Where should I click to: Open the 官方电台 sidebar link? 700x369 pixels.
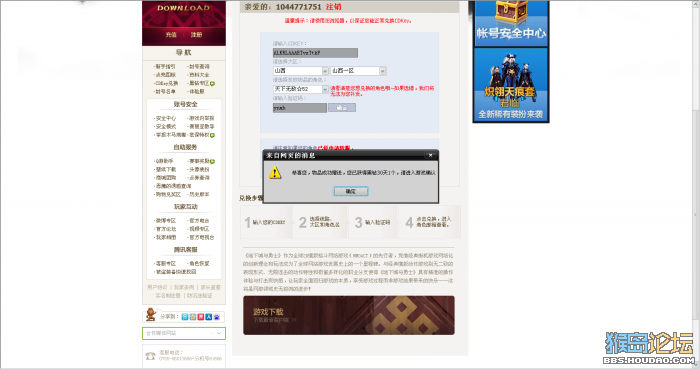coord(199,220)
